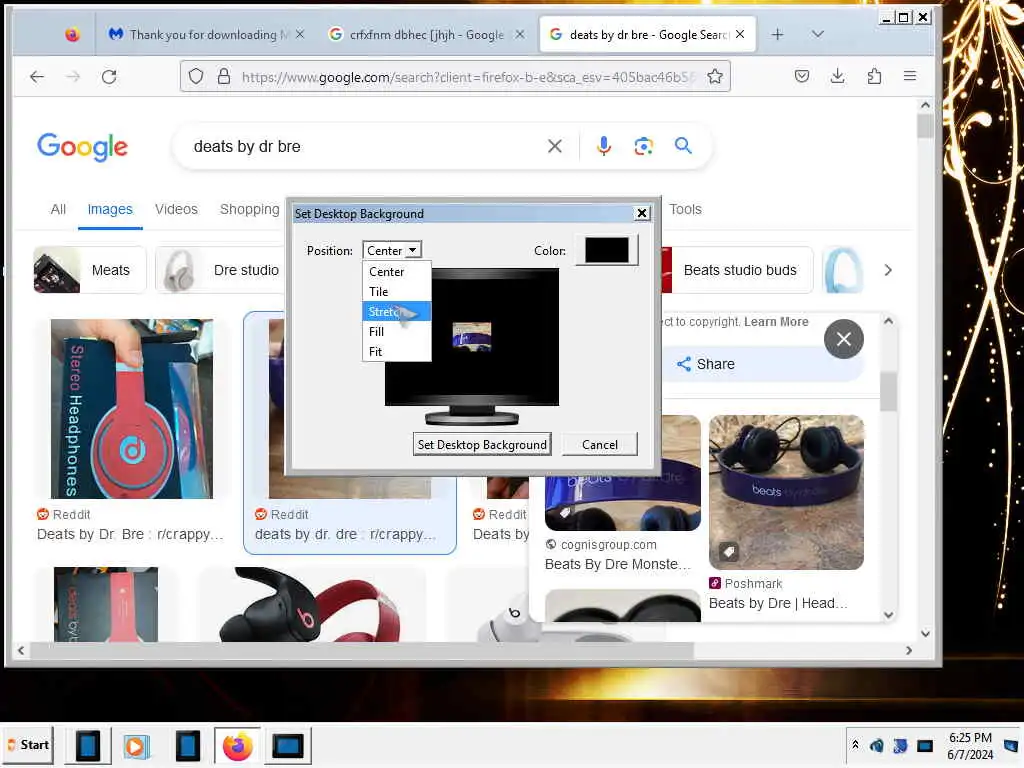Click 'Learn More' copyright link
Image resolution: width=1024 pixels, height=768 pixels.
pos(776,322)
